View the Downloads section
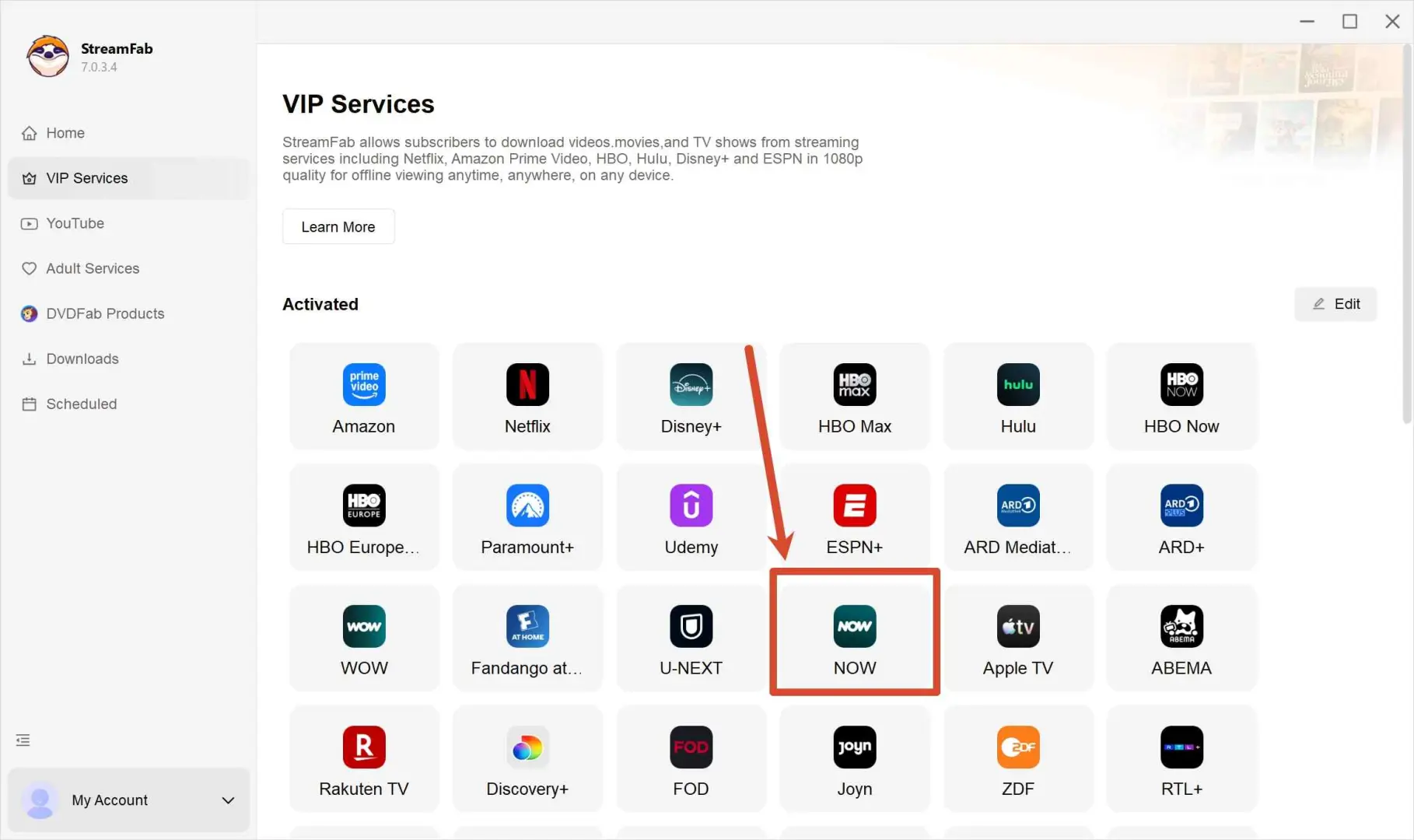The image size is (1414, 840). pyautogui.click(x=128, y=359)
